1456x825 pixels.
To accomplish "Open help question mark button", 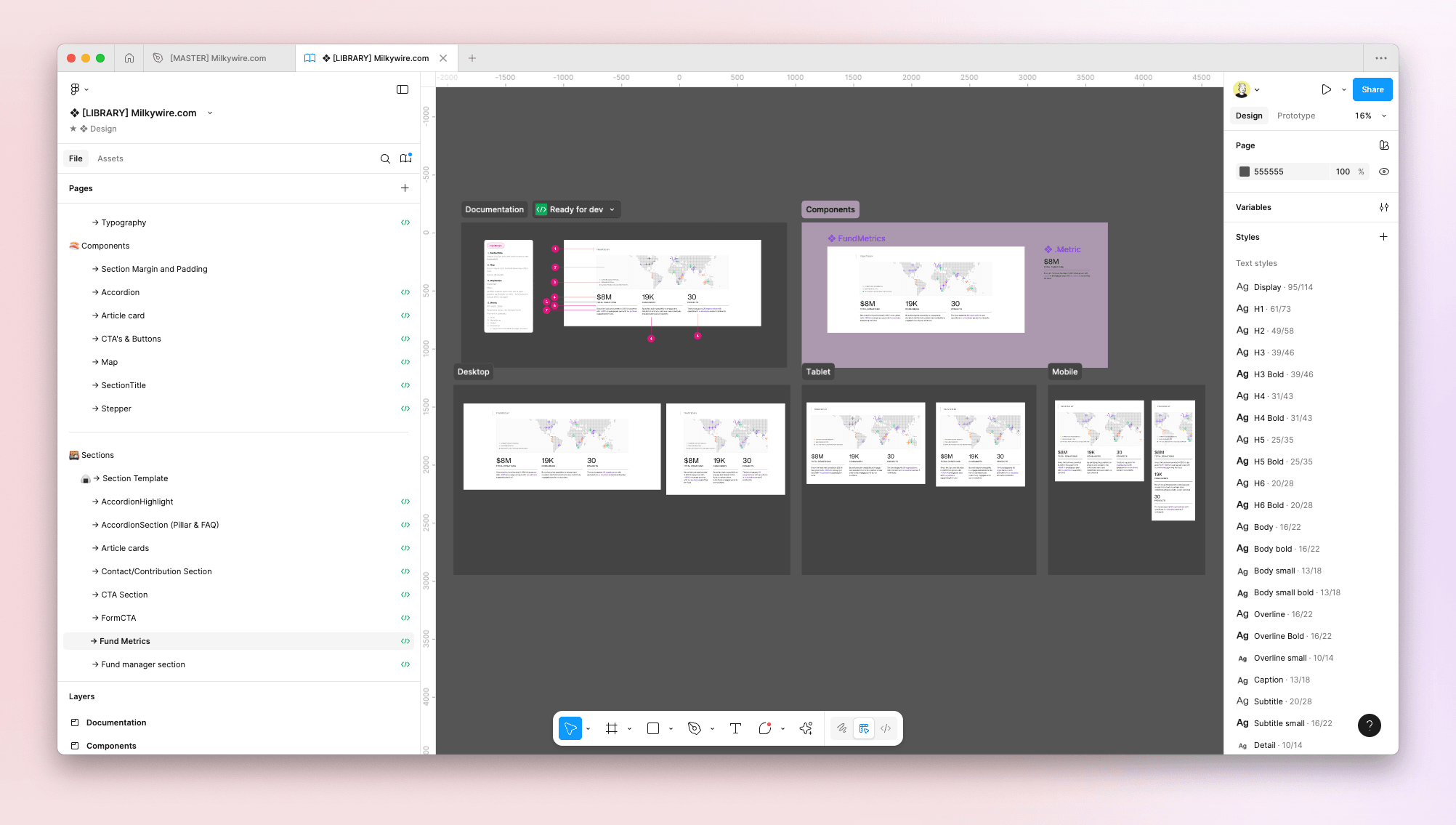I will [1370, 725].
